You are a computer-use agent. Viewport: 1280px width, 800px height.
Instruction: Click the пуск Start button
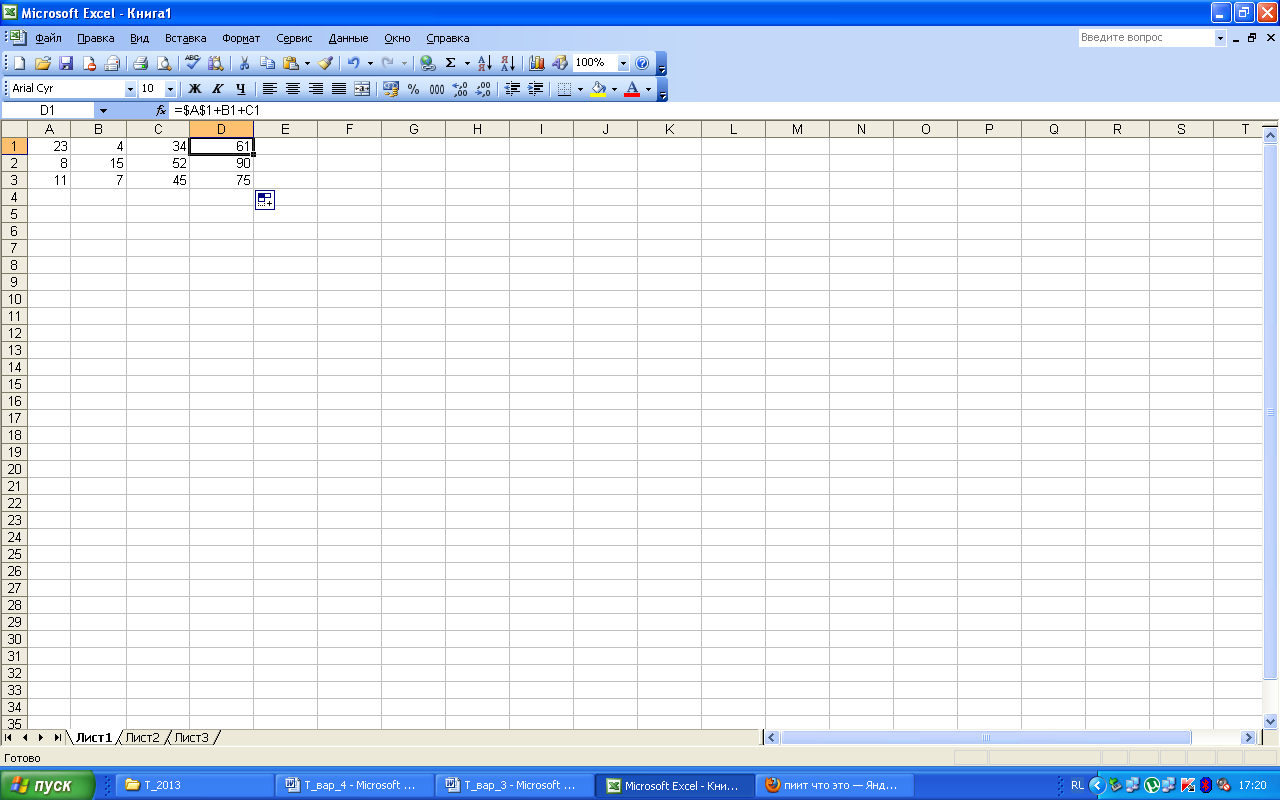(47, 785)
